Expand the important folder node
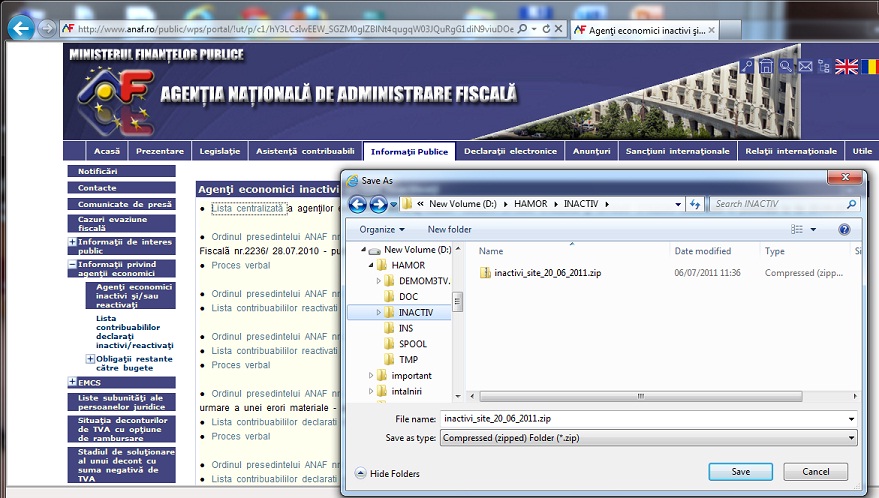The height and width of the screenshot is (498, 879). tap(371, 375)
